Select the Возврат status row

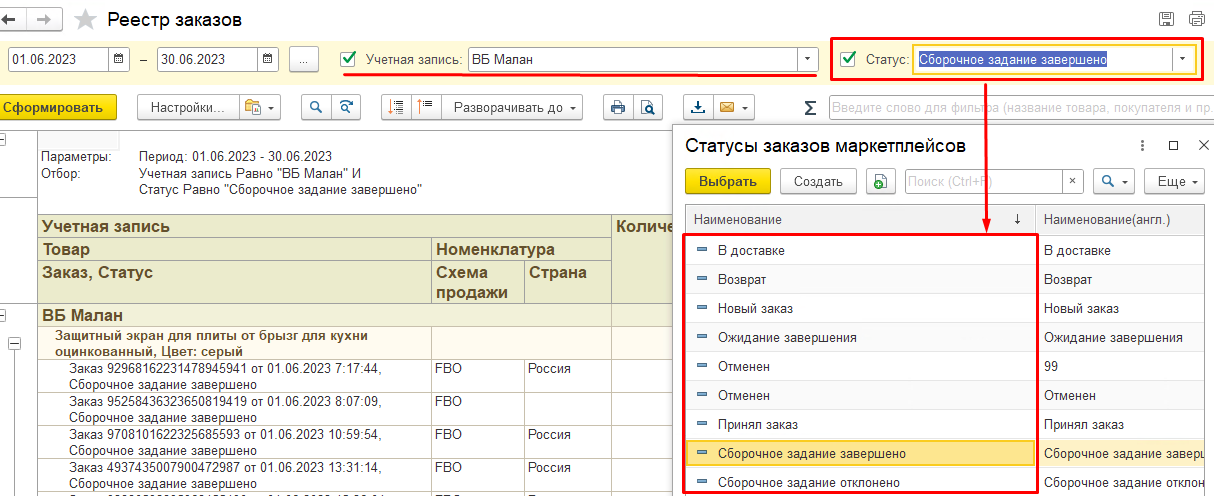pos(860,279)
